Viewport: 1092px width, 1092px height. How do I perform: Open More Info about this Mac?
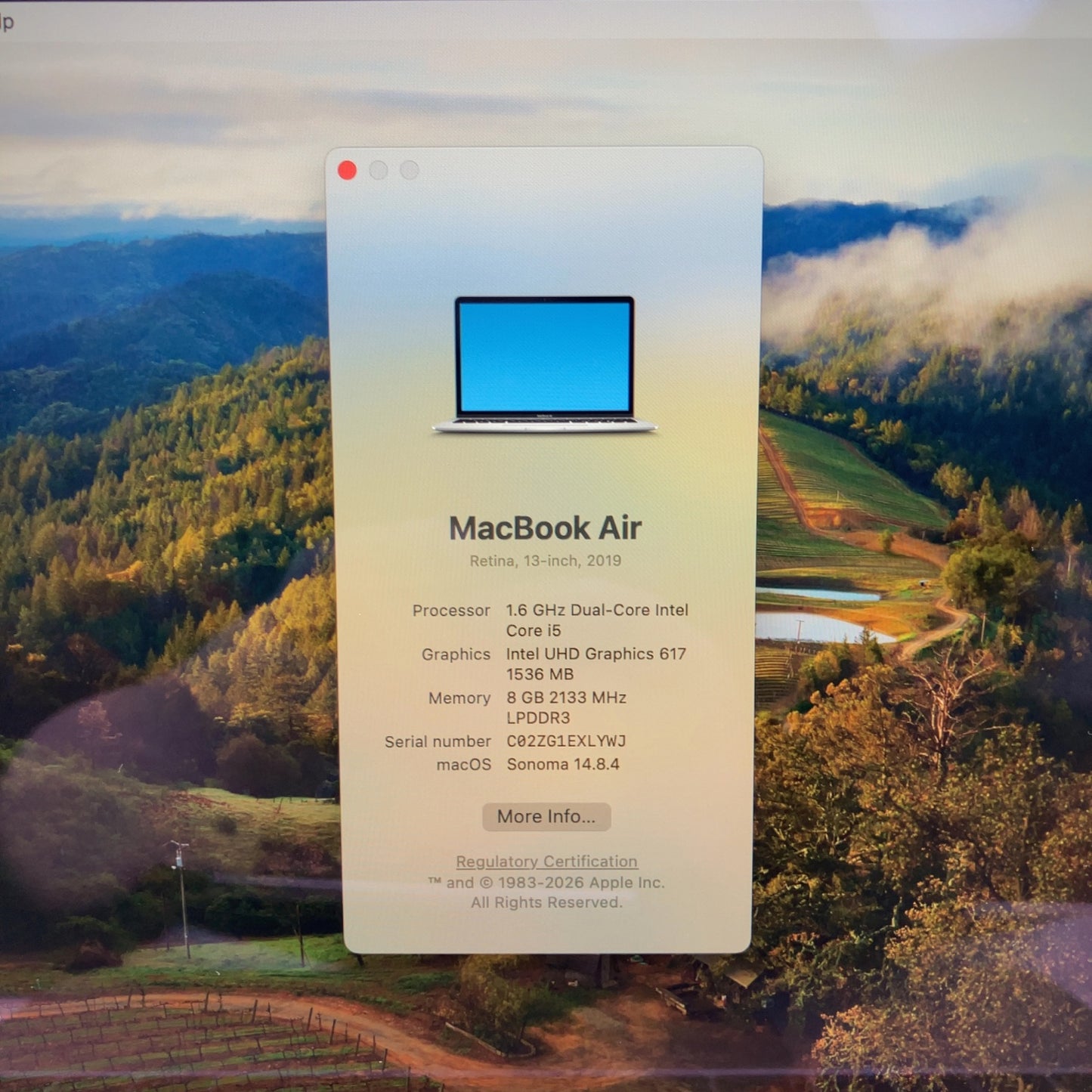click(546, 816)
